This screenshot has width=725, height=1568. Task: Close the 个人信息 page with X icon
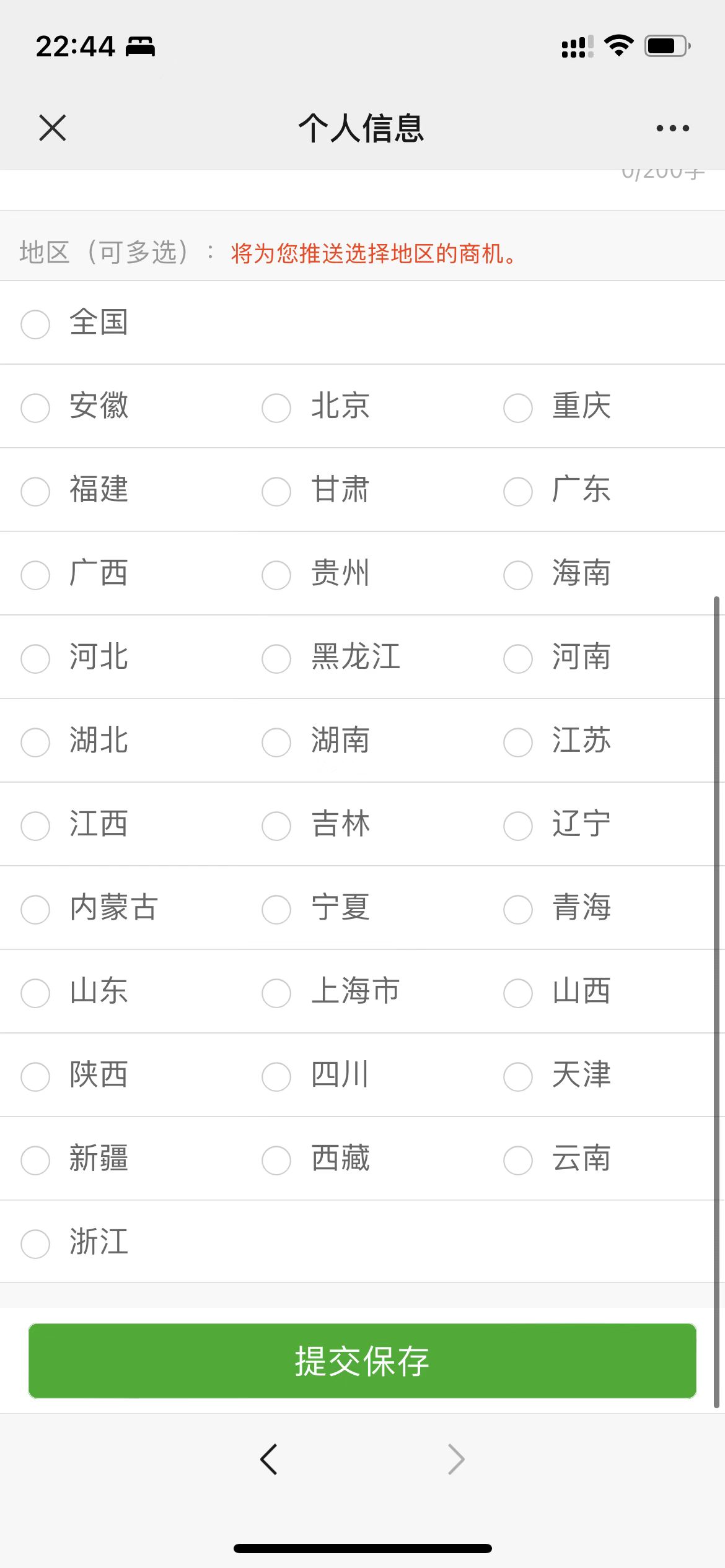click(52, 128)
